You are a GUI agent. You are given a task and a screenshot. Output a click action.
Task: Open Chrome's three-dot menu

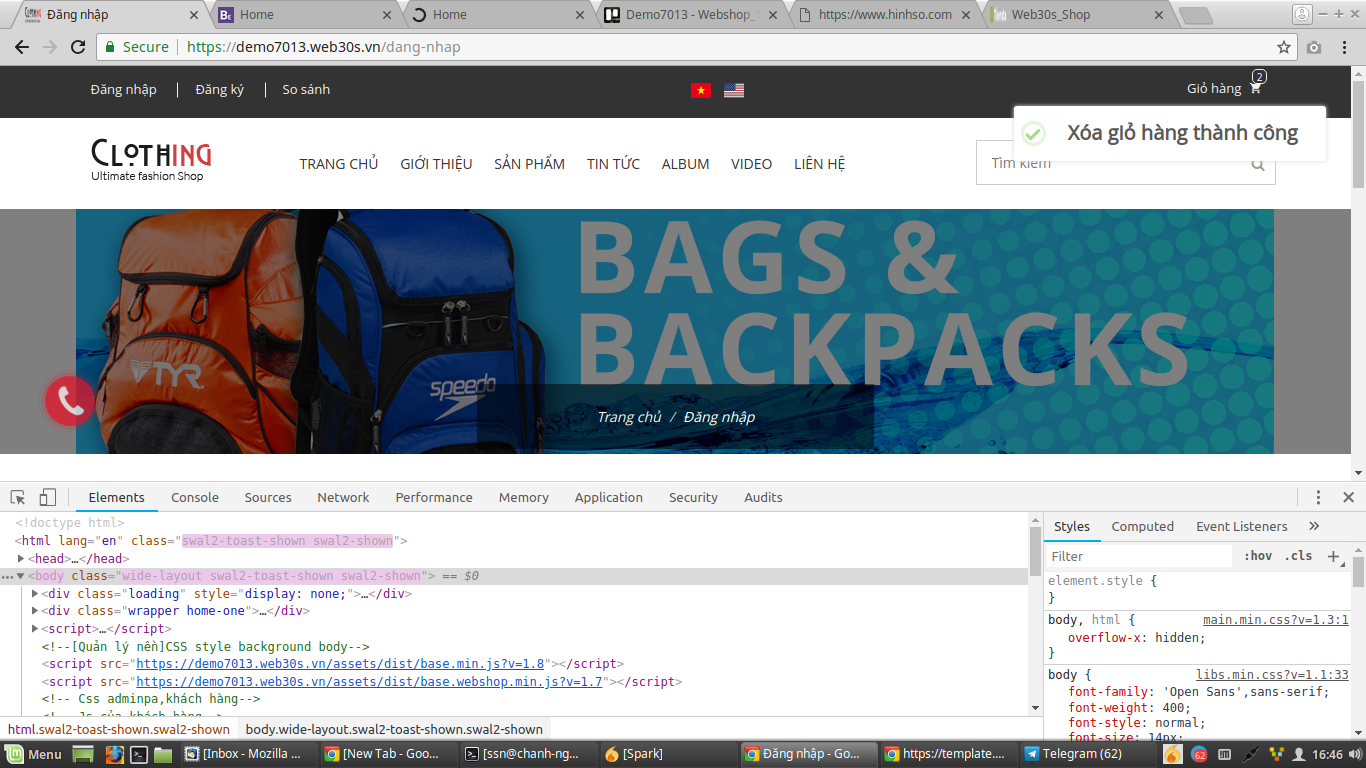pyautogui.click(x=1346, y=47)
